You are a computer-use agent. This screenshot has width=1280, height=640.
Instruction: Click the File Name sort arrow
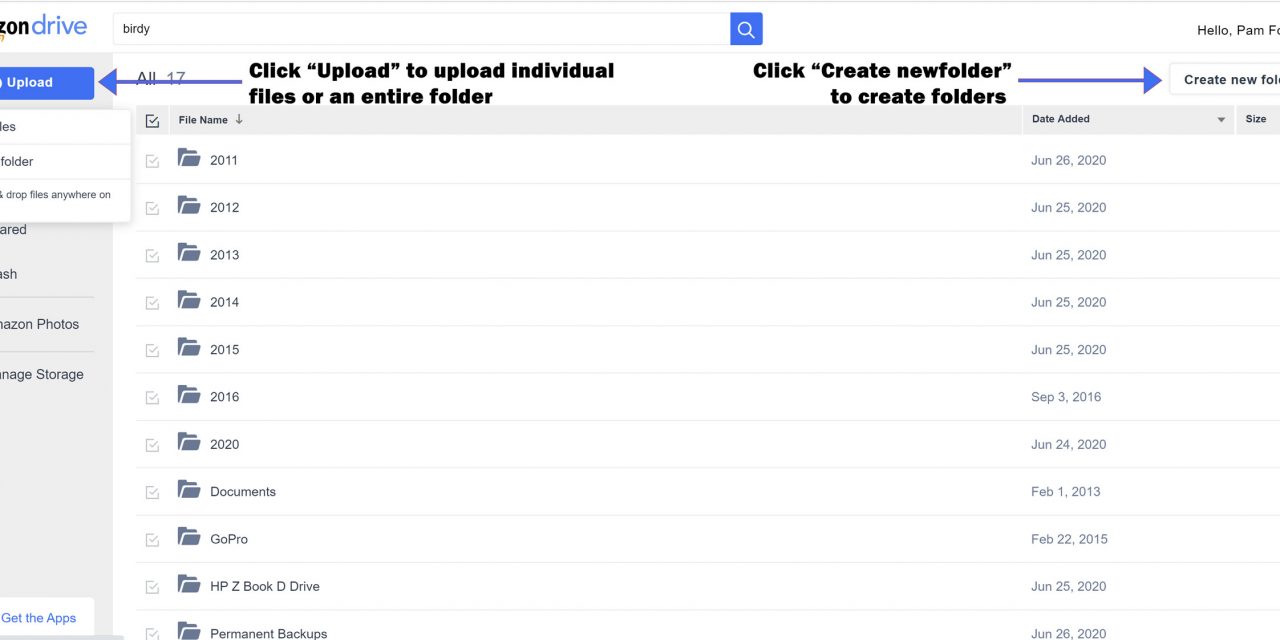coord(239,120)
